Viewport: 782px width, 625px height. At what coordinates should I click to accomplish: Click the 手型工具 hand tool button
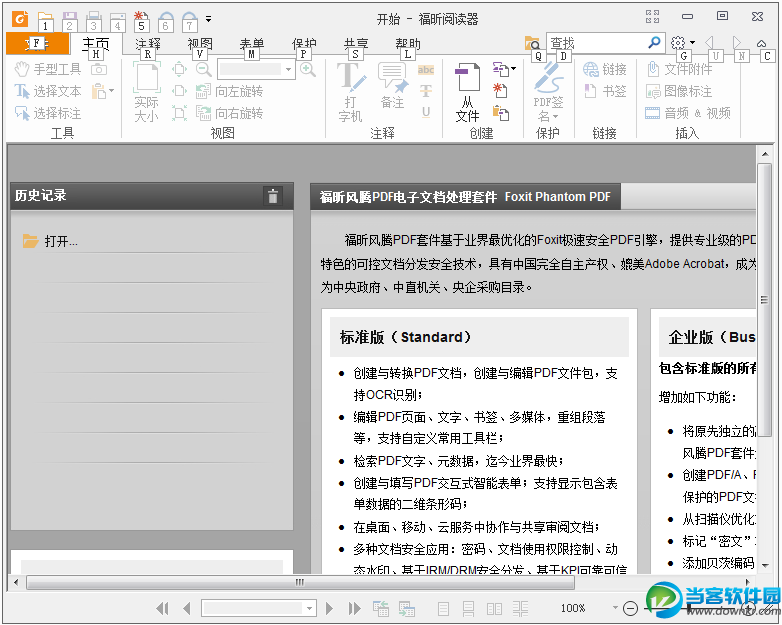coord(48,69)
